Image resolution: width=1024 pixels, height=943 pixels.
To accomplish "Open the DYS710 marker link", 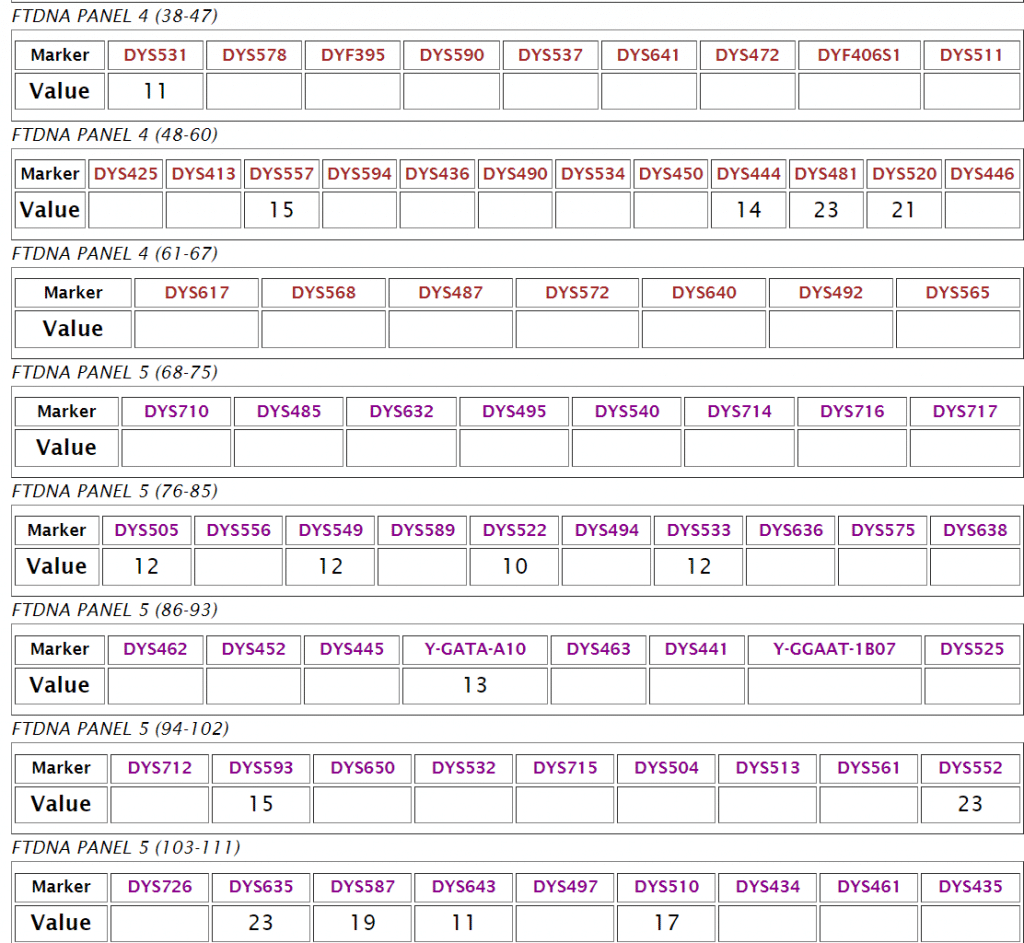I will point(176,411).
